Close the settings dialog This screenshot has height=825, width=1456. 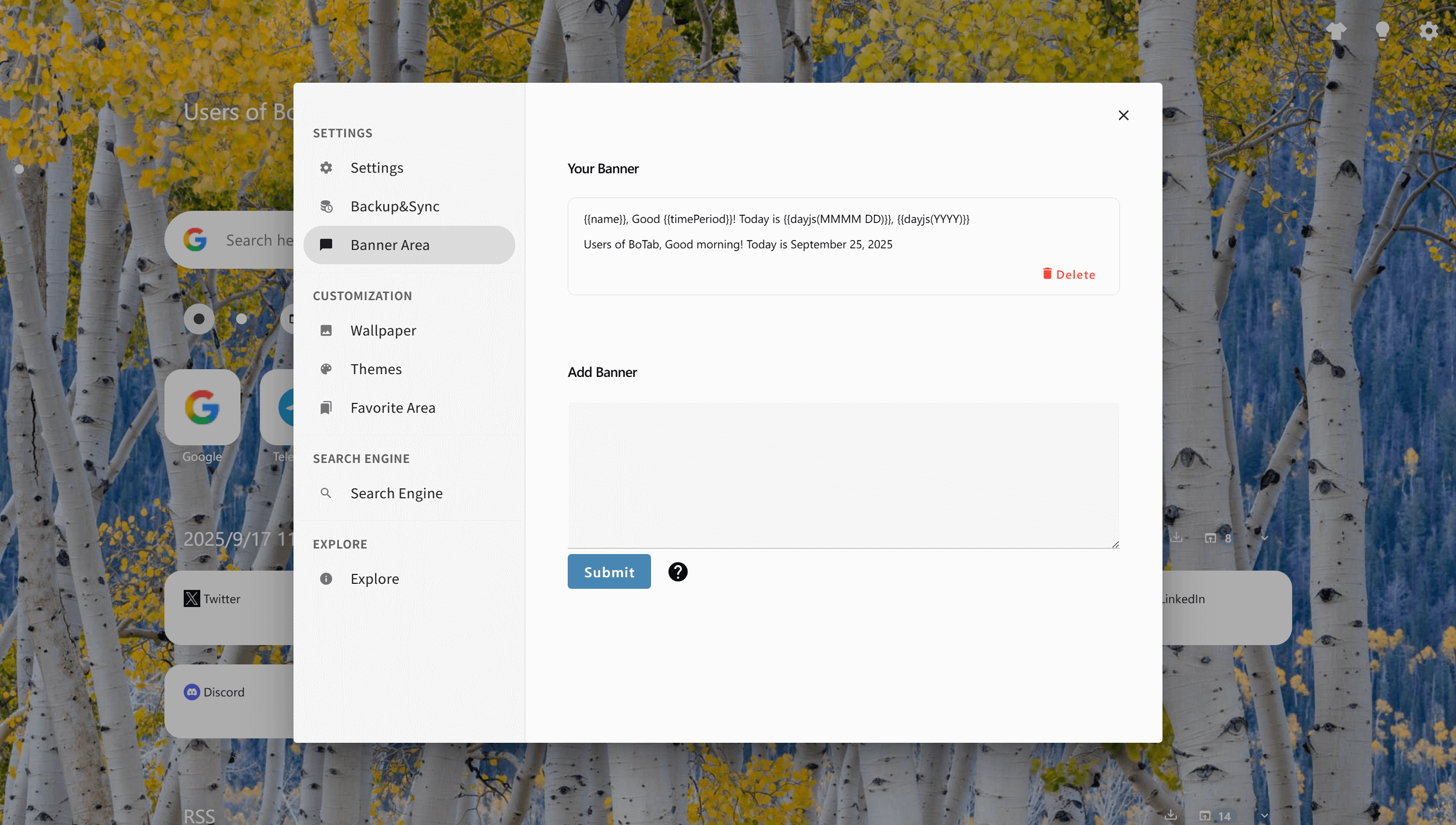tap(1123, 115)
